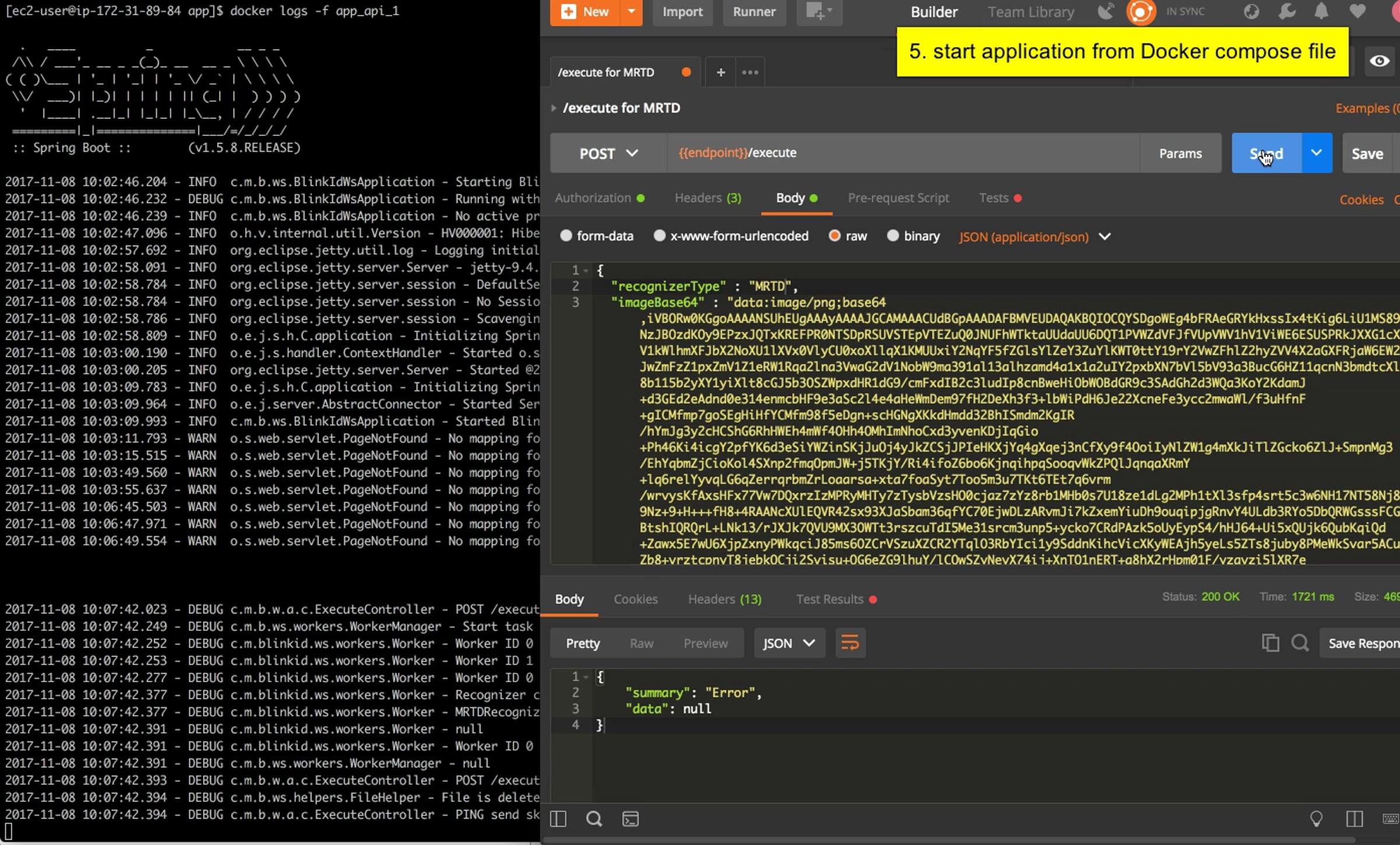Click the Params button

[x=1180, y=153]
